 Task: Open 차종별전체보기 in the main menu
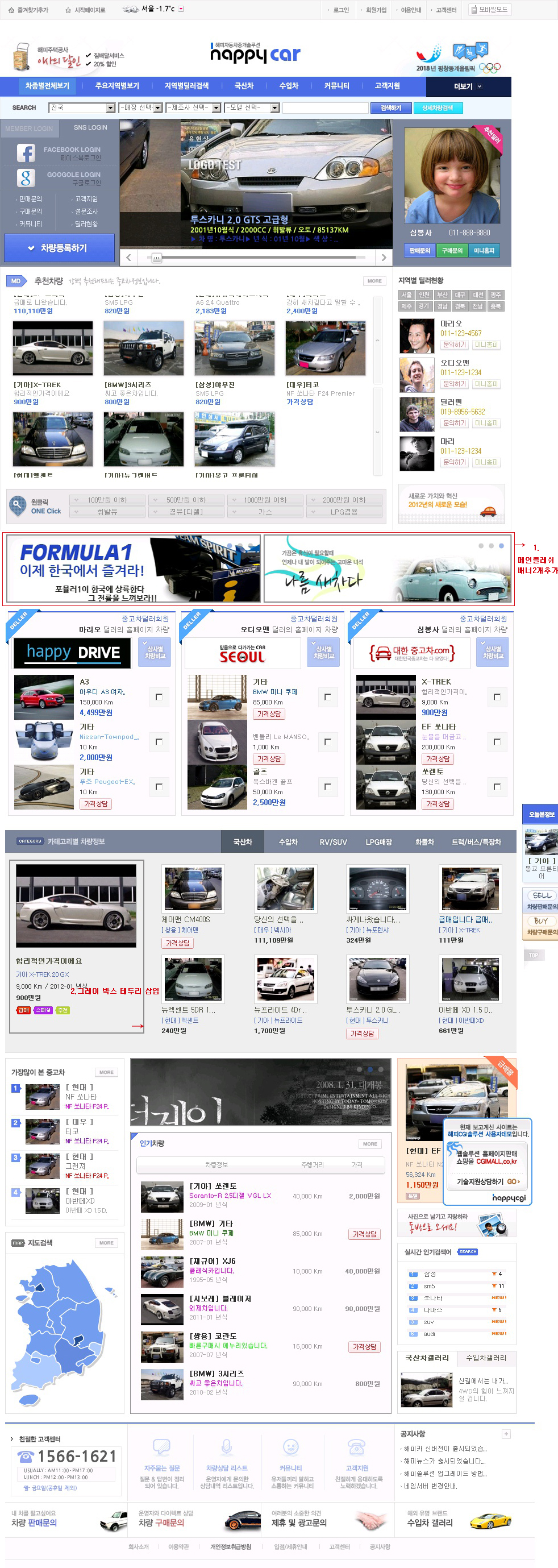(x=48, y=86)
